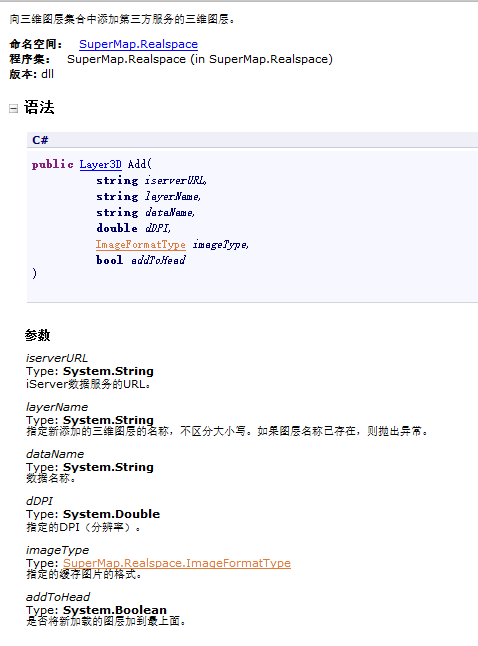This screenshot has width=478, height=646.
Task: Click the 参数 section heading
Action: tap(37, 335)
